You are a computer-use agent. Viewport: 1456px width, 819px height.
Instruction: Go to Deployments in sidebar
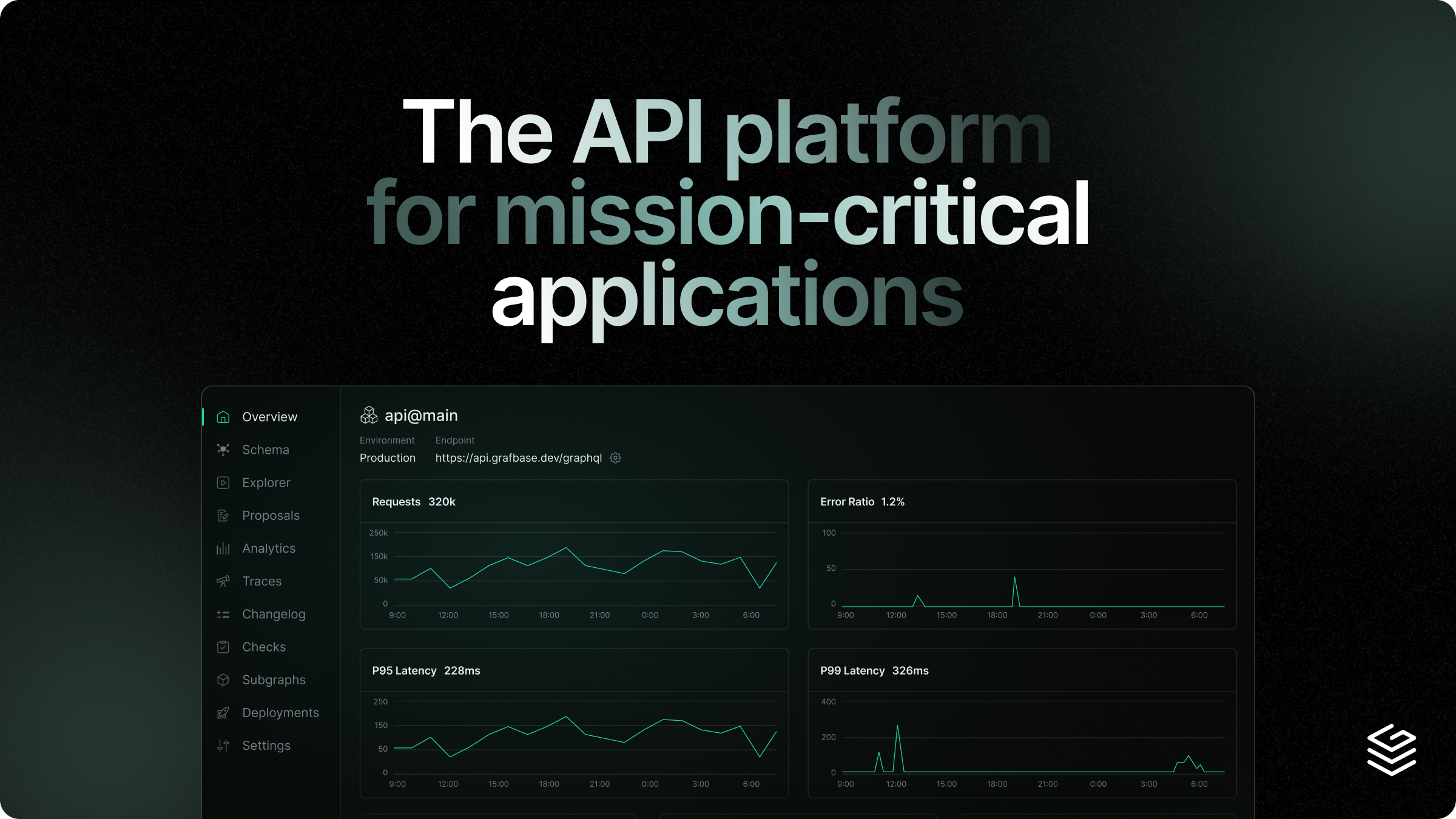pos(280,713)
